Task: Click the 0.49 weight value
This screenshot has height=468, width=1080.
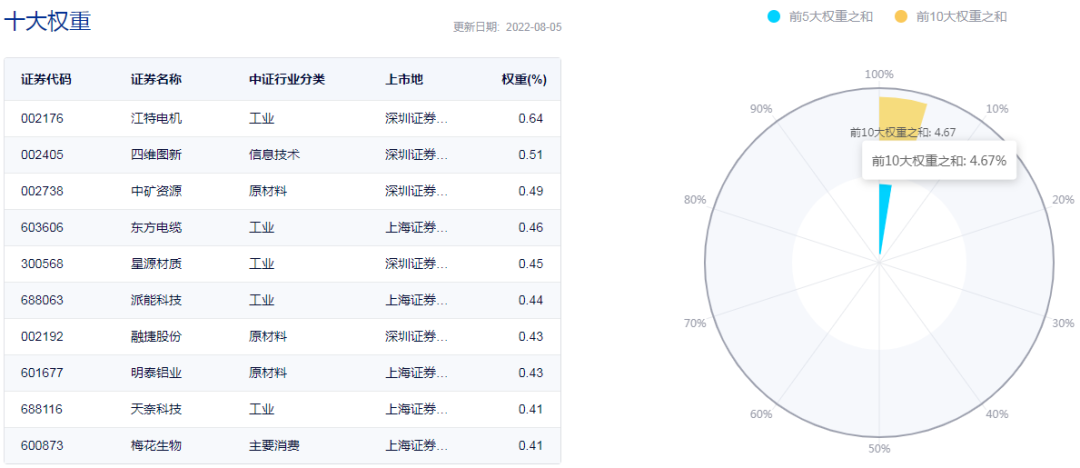Action: (530, 191)
